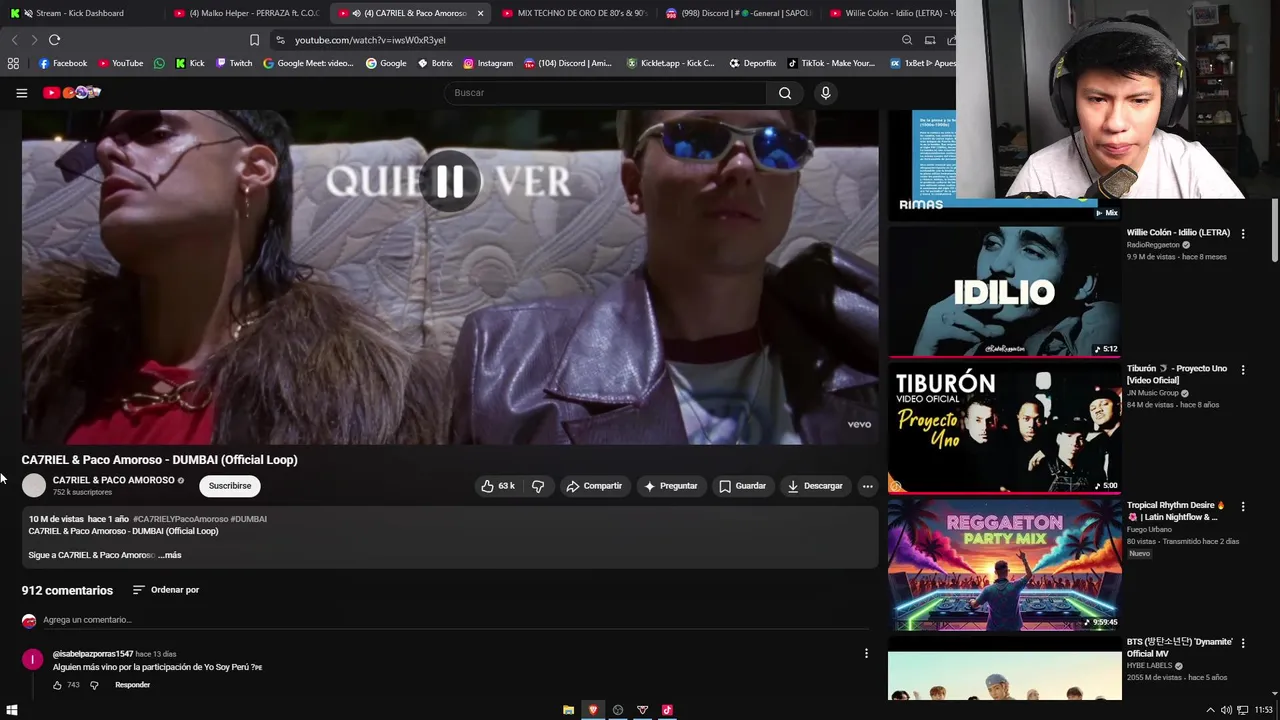Open the Tiburón Proyecto Uno thumbnail
This screenshot has height=720, width=1280.
[x=1004, y=428]
